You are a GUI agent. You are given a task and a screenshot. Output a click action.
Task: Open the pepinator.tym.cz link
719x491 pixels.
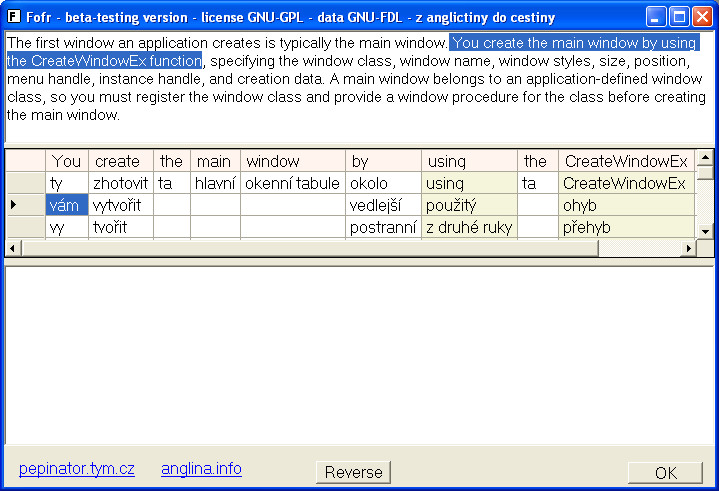[77, 469]
